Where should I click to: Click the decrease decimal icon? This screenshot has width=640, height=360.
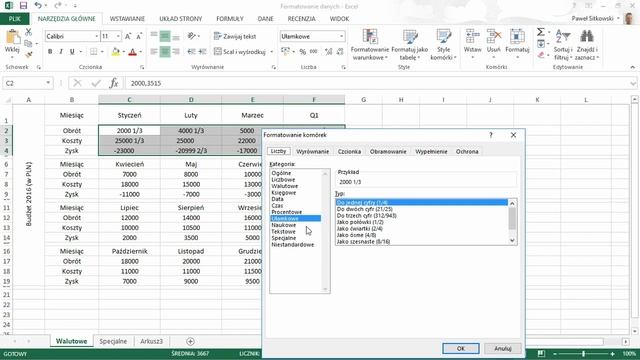click(x=340, y=52)
